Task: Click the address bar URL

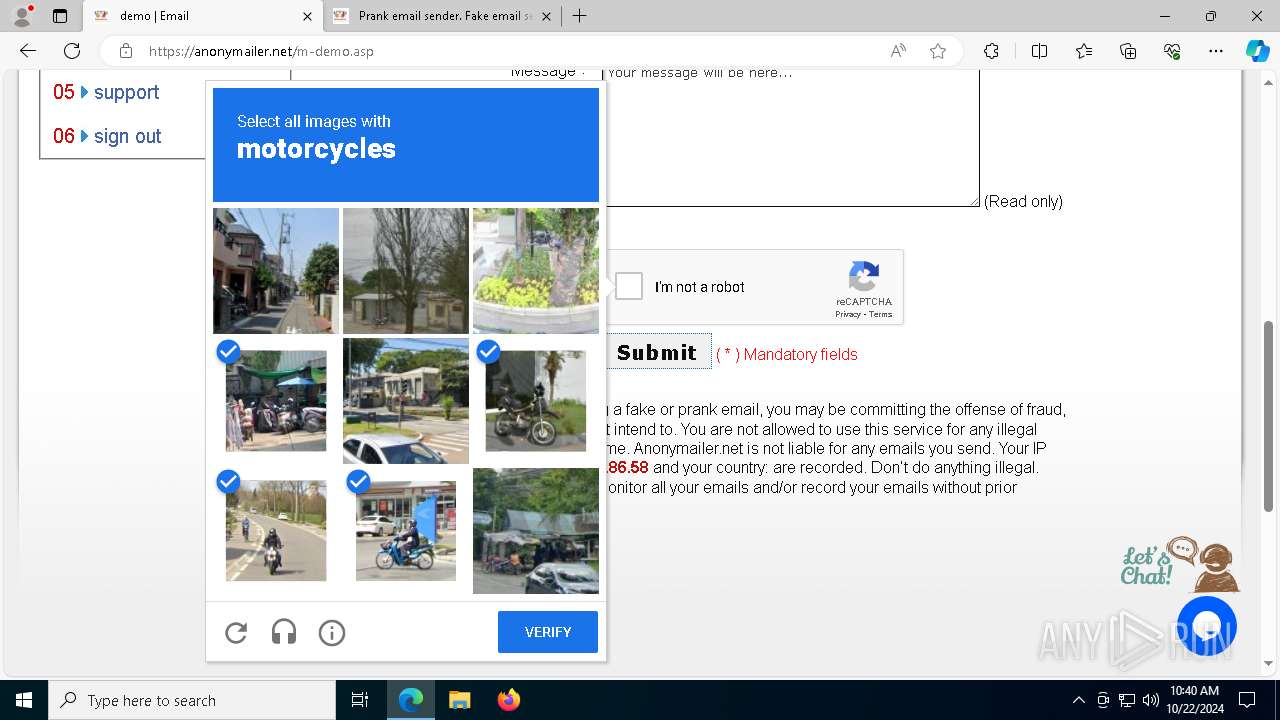Action: [x=261, y=51]
